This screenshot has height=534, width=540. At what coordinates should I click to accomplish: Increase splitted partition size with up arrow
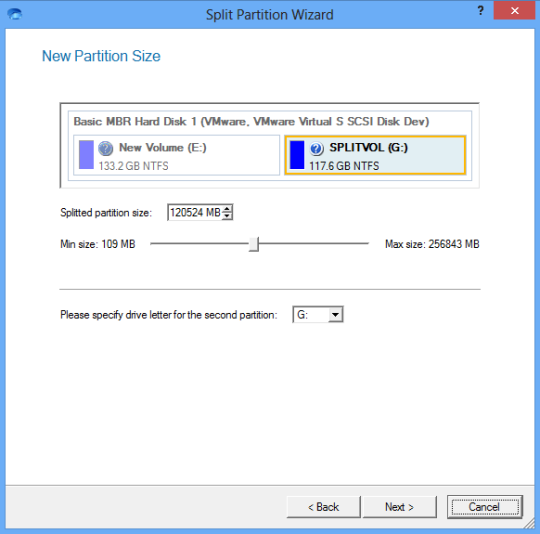point(227,209)
